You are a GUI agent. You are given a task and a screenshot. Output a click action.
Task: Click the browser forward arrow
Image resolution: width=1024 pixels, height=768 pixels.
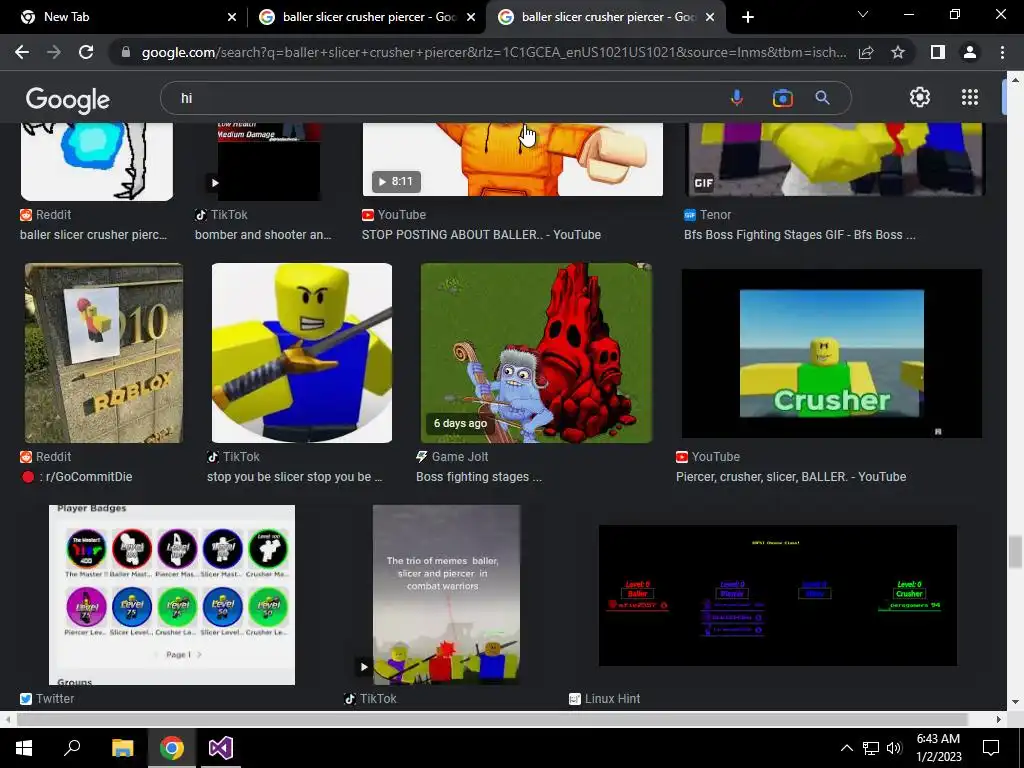point(54,52)
